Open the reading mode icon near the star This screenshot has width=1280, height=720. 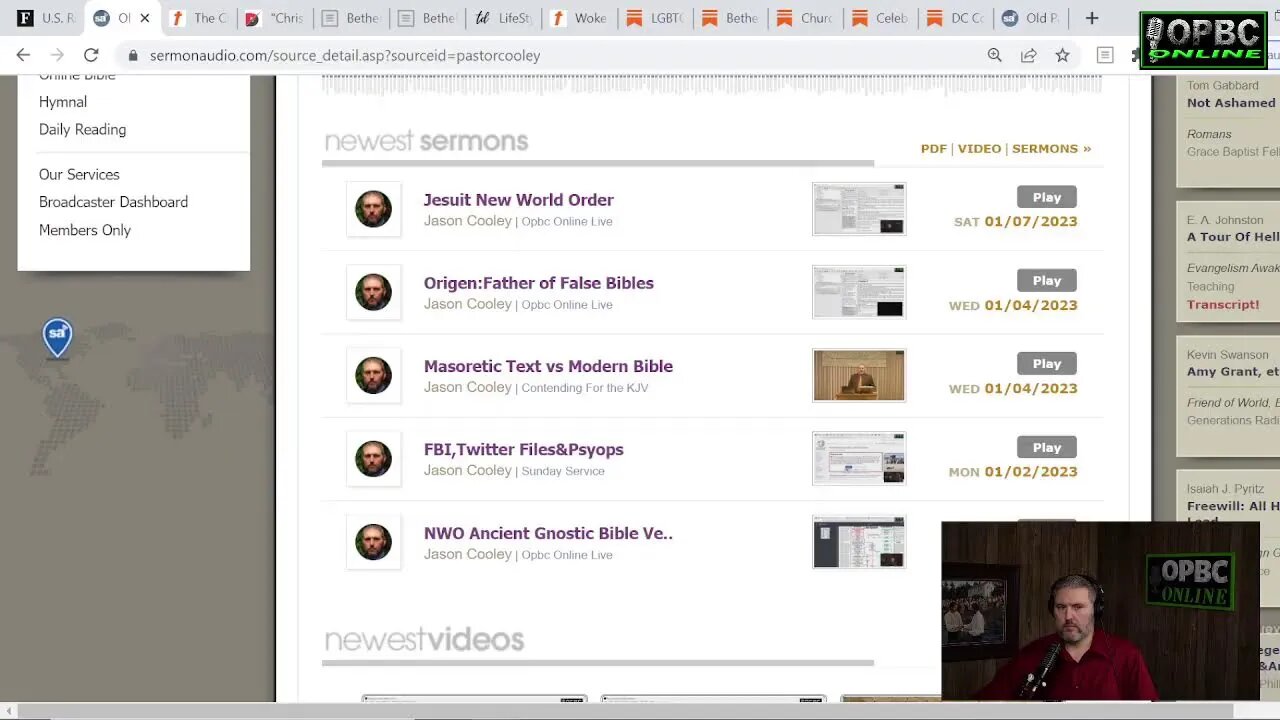pyautogui.click(x=1105, y=55)
